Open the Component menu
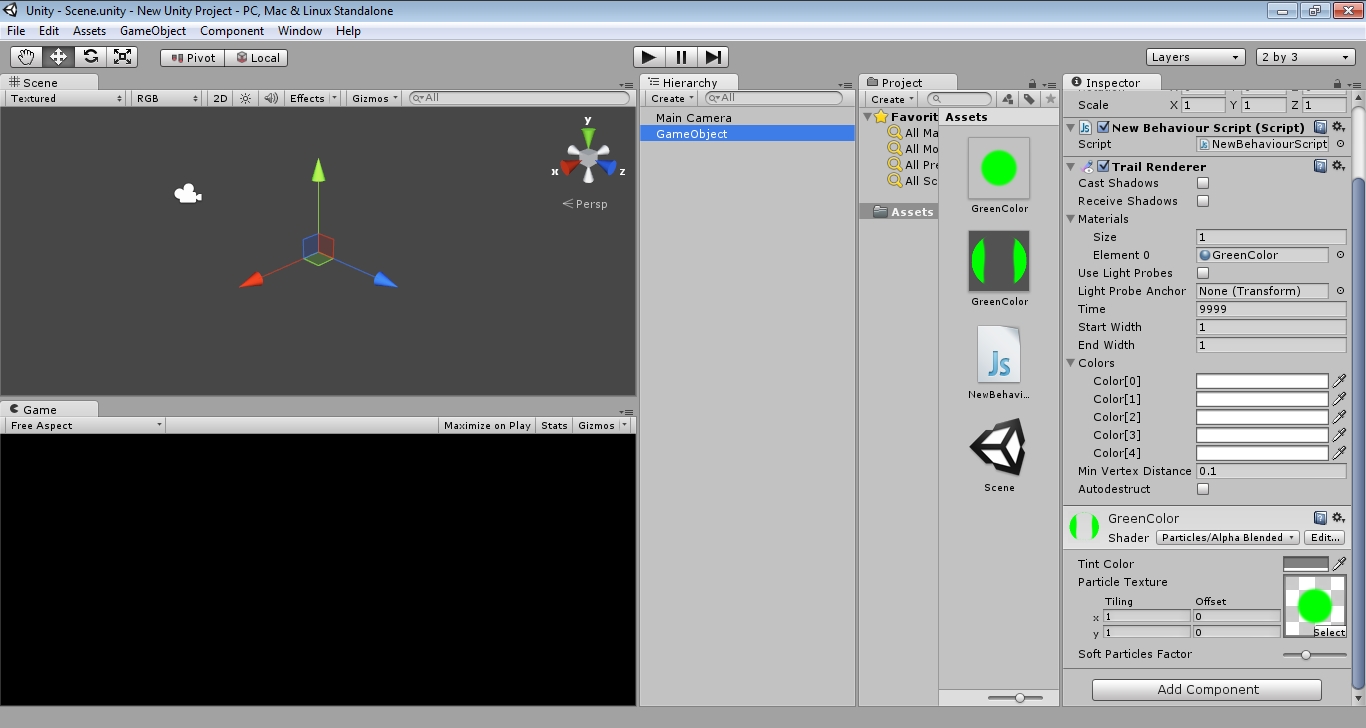Image resolution: width=1366 pixels, height=728 pixels. pyautogui.click(x=232, y=31)
